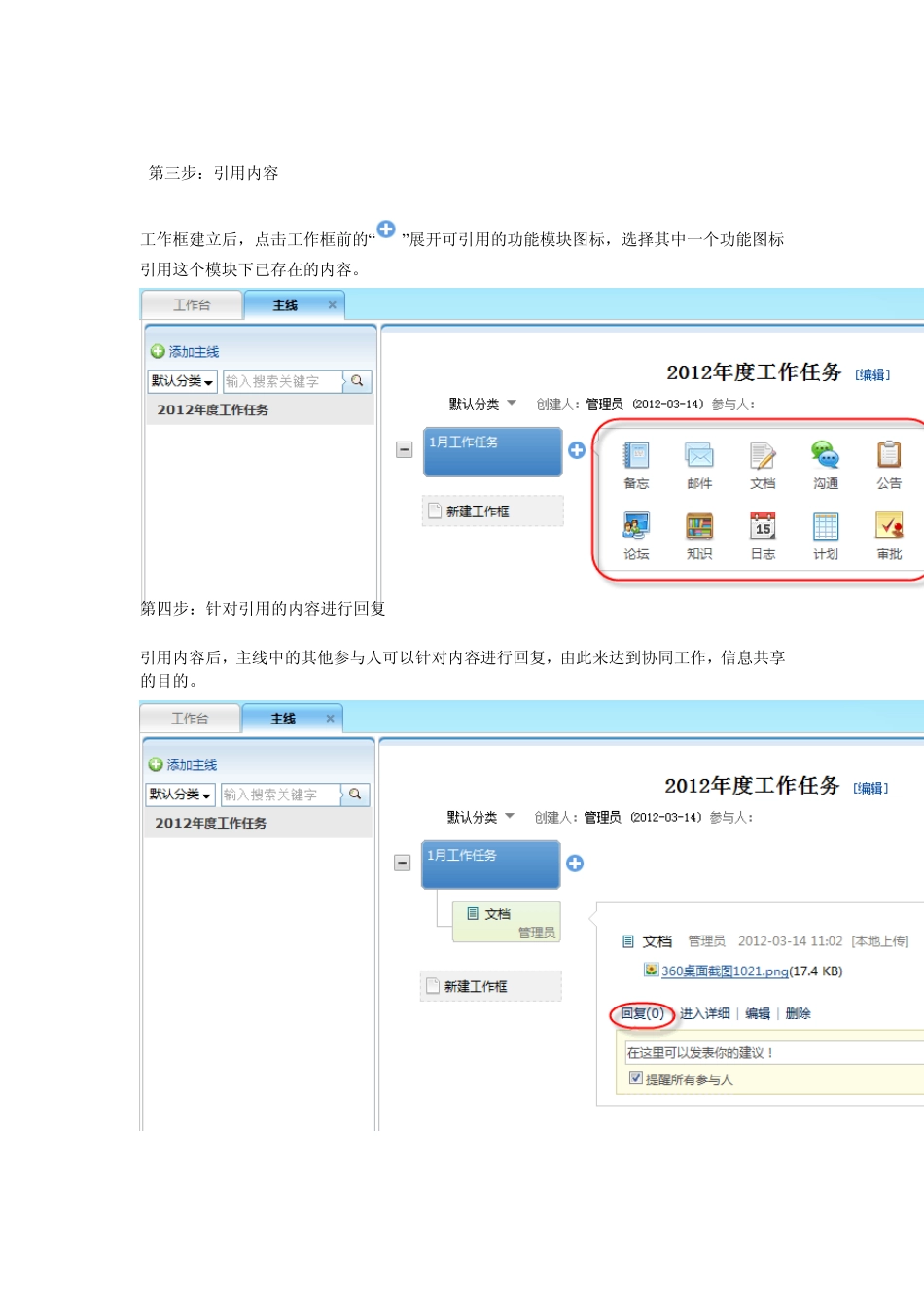This screenshot has height=1307, width=924.
Task: Click search keyword field in lower screenshot
Action: (280, 795)
